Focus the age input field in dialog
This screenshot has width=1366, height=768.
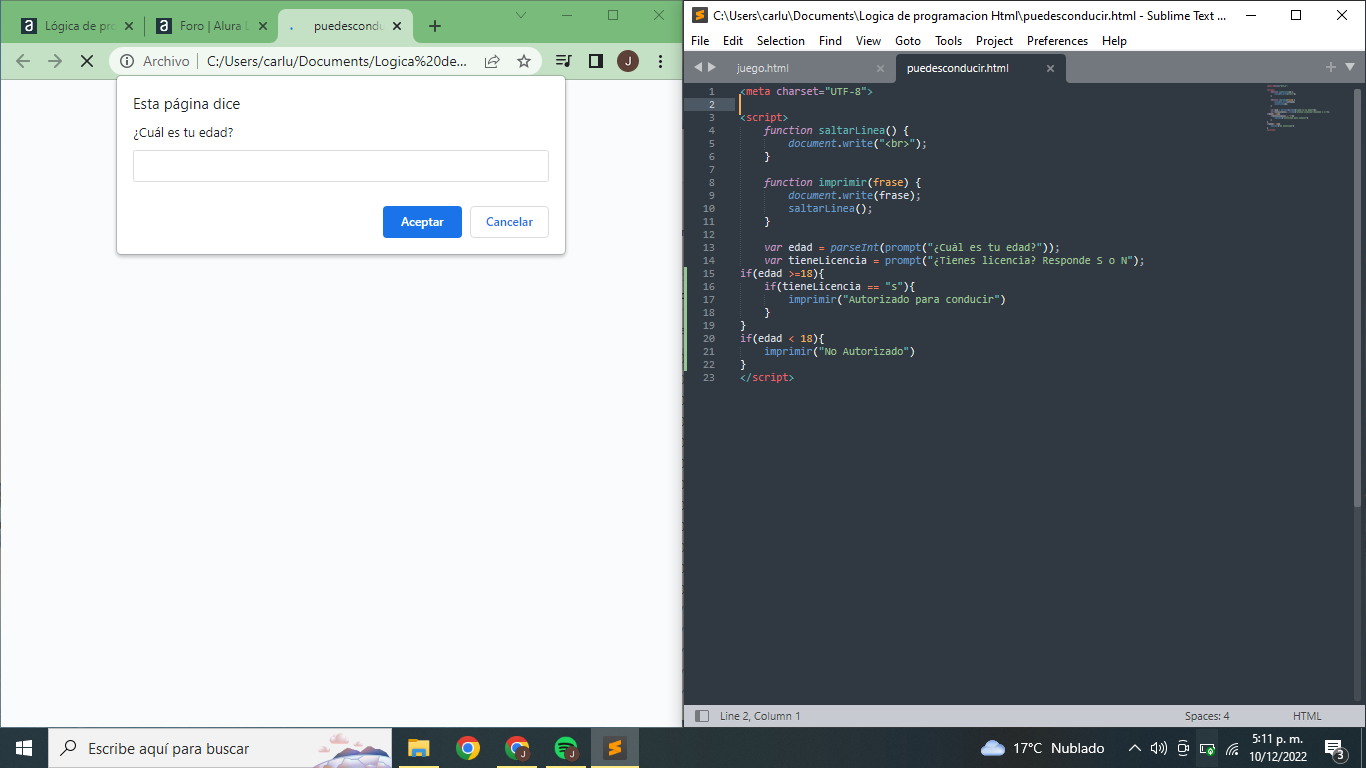[x=341, y=166]
